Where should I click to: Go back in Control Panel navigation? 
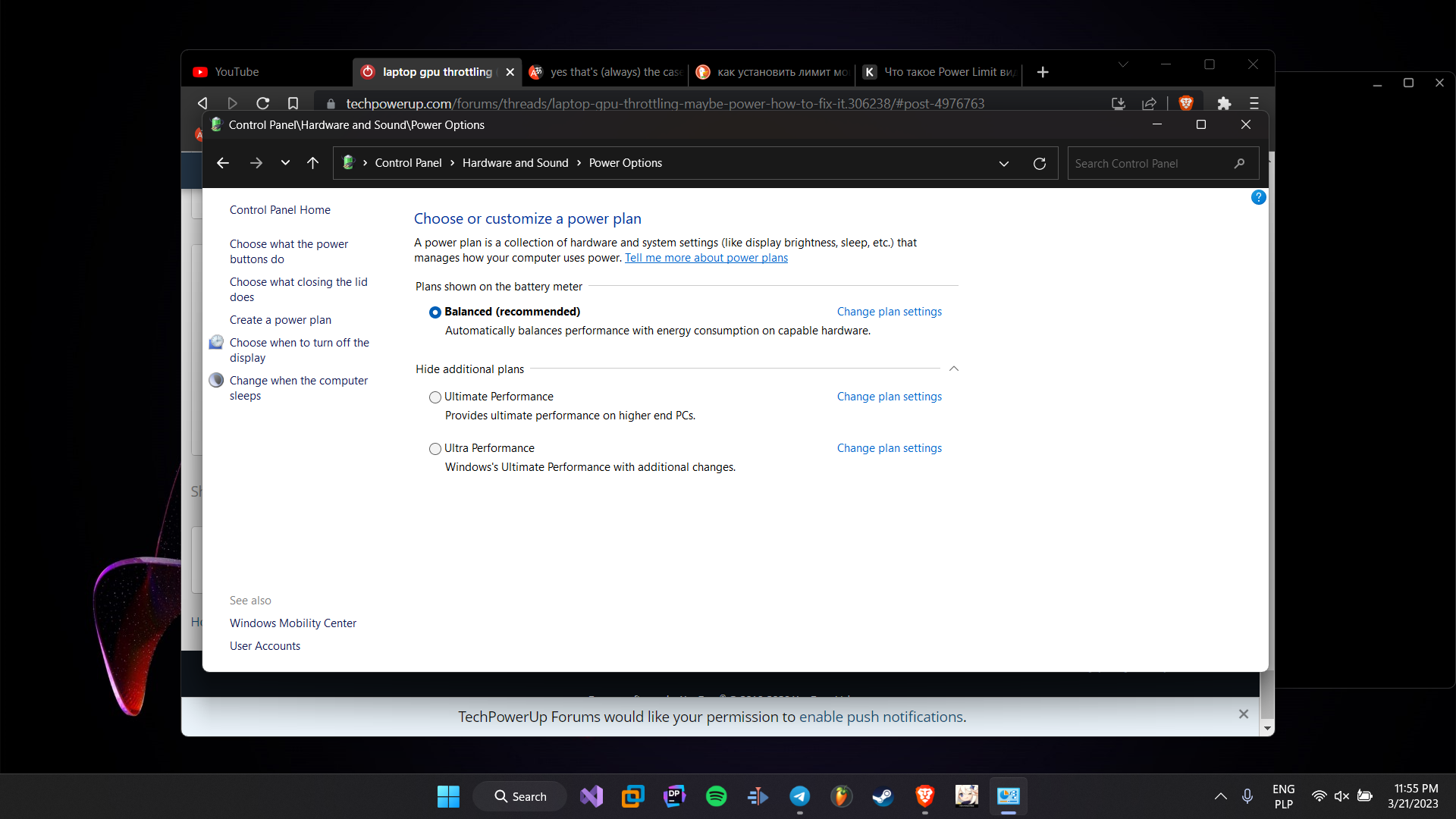coord(223,163)
